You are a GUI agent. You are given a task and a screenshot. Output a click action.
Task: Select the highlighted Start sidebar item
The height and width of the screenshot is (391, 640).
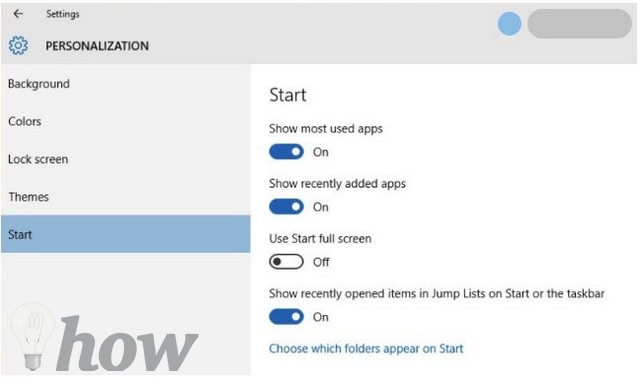[x=125, y=234]
